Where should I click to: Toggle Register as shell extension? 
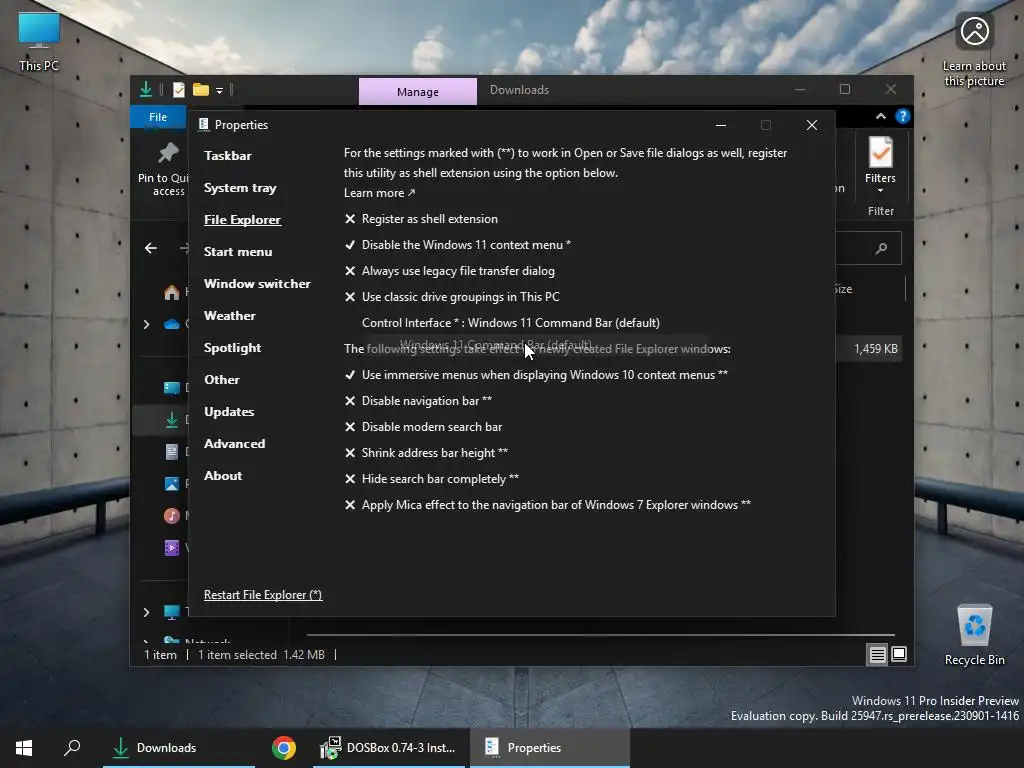421,219
